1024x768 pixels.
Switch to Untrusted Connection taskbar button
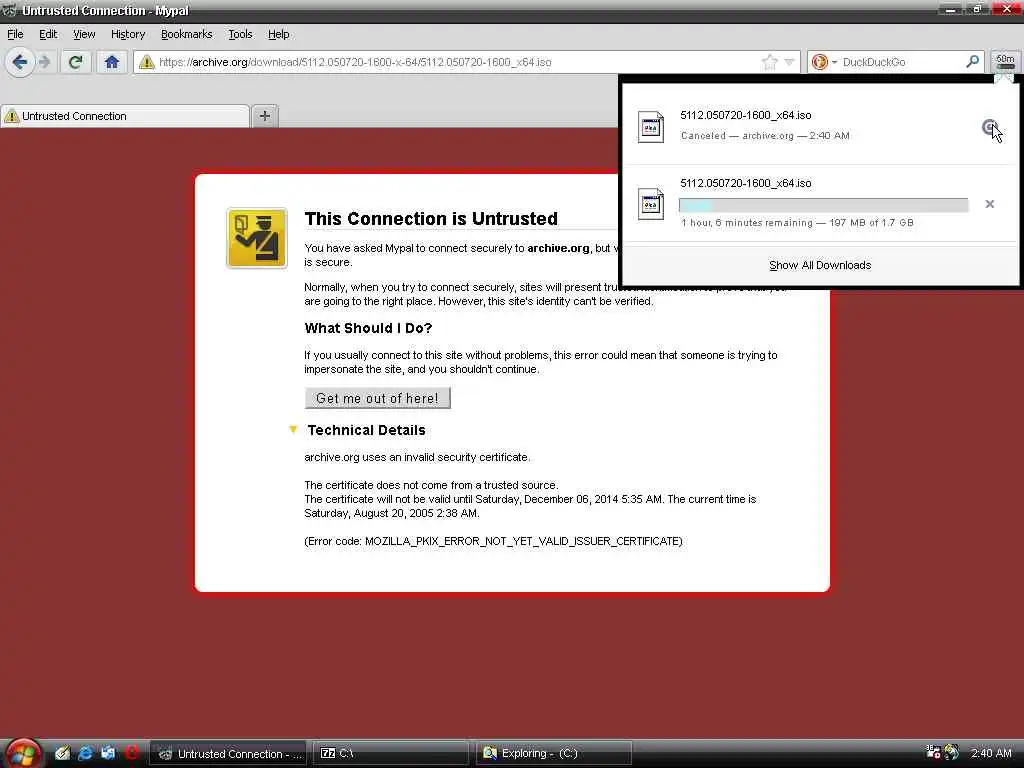tap(228, 754)
